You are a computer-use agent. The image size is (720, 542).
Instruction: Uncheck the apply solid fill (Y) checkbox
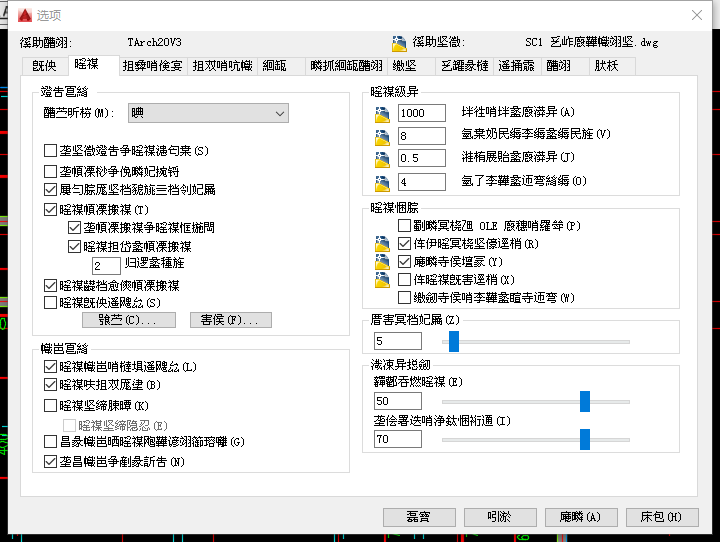point(404,262)
